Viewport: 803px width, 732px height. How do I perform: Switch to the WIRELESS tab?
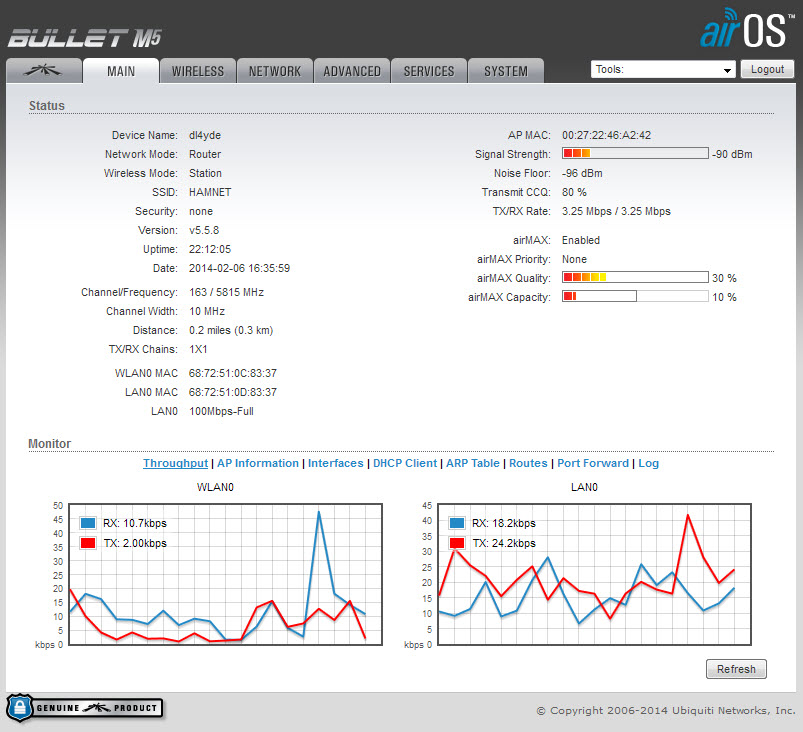[198, 71]
